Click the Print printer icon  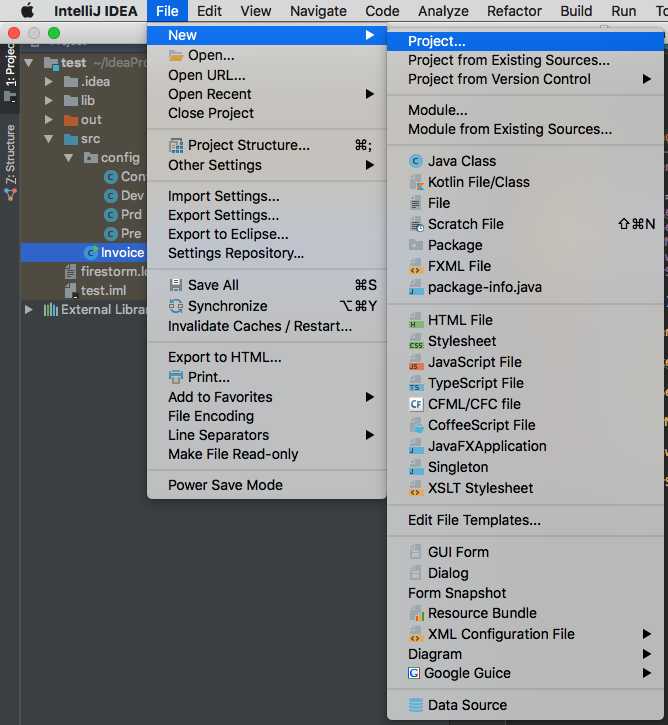(176, 377)
